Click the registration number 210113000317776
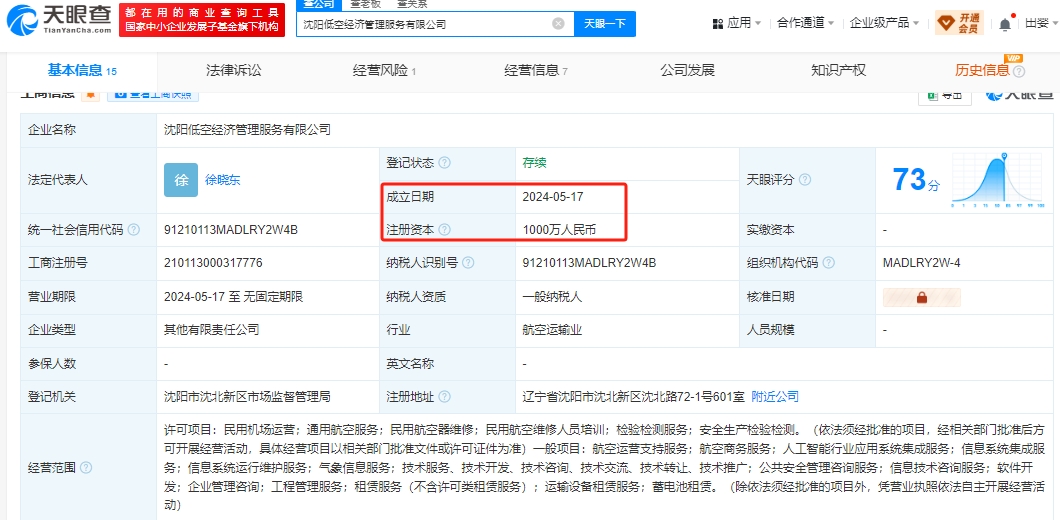Screen dimensions: 1060x520 (213, 263)
